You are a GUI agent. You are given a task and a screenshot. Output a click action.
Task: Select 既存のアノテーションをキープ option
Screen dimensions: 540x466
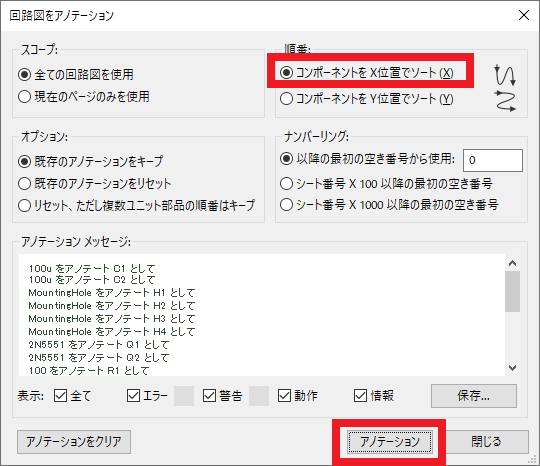91,162
